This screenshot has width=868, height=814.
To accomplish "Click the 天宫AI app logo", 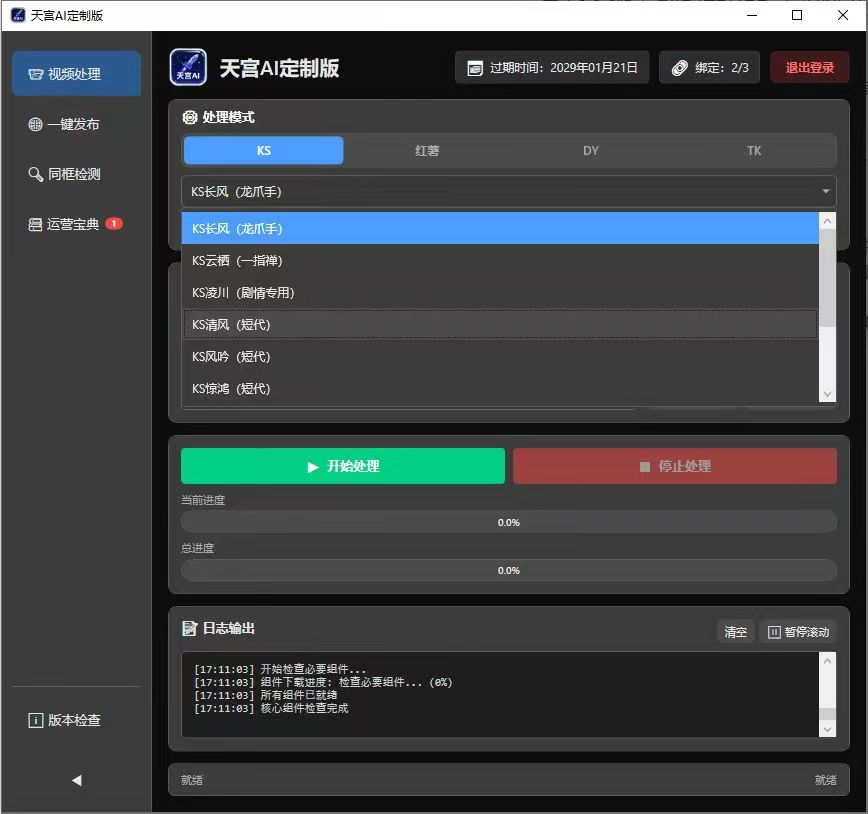I will click(188, 68).
